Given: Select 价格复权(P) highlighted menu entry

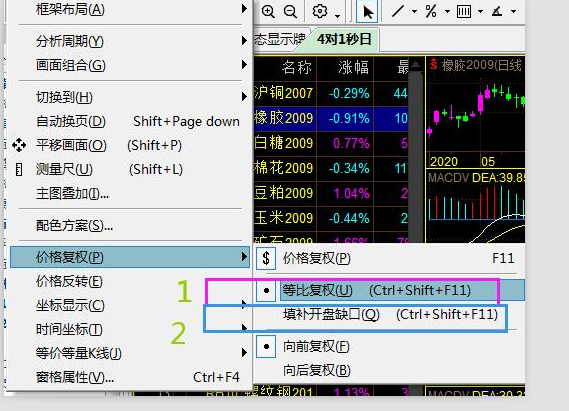Looking at the screenshot, I should pyautogui.click(x=130, y=257).
